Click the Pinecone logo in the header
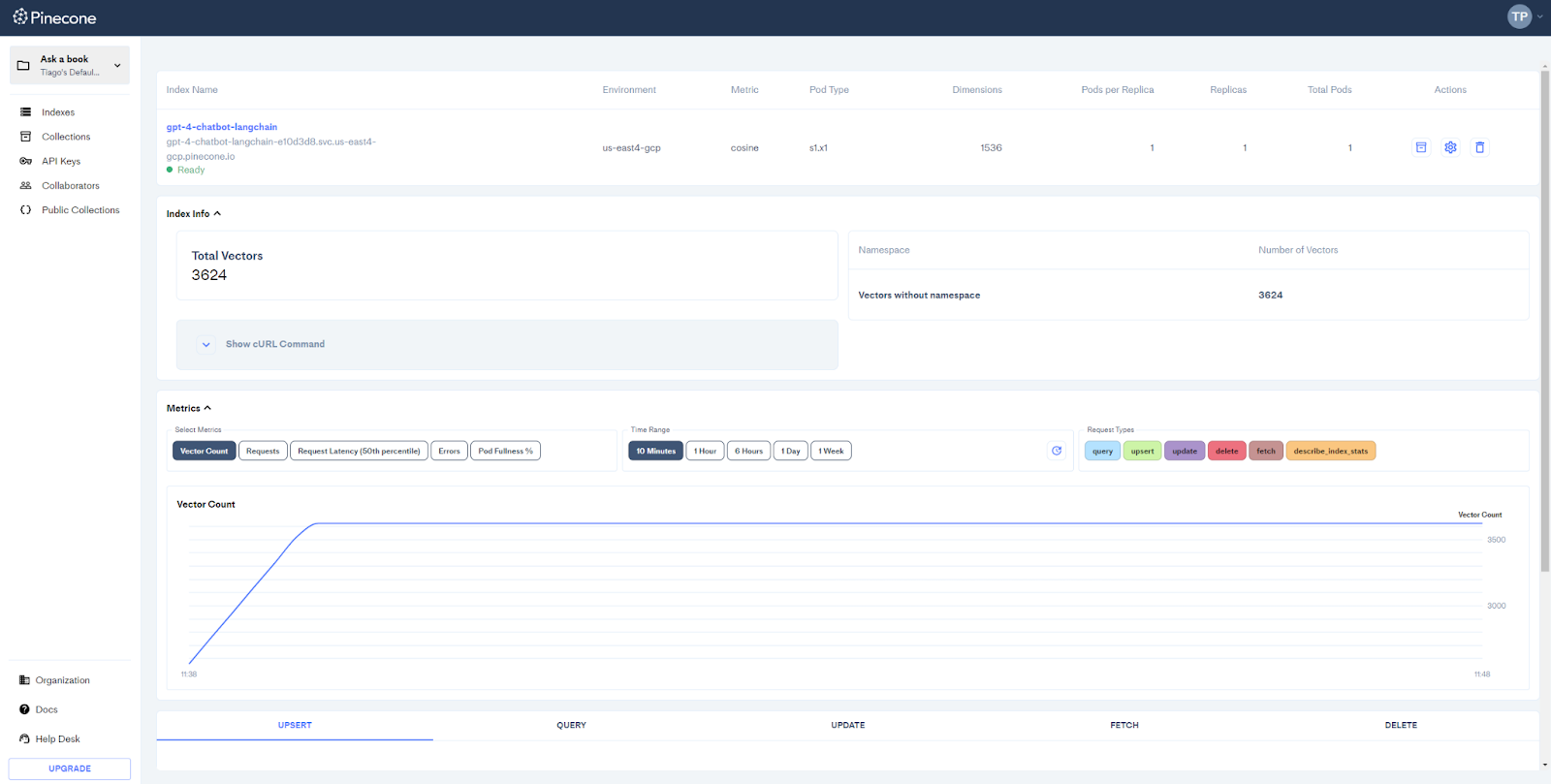 coord(54,17)
